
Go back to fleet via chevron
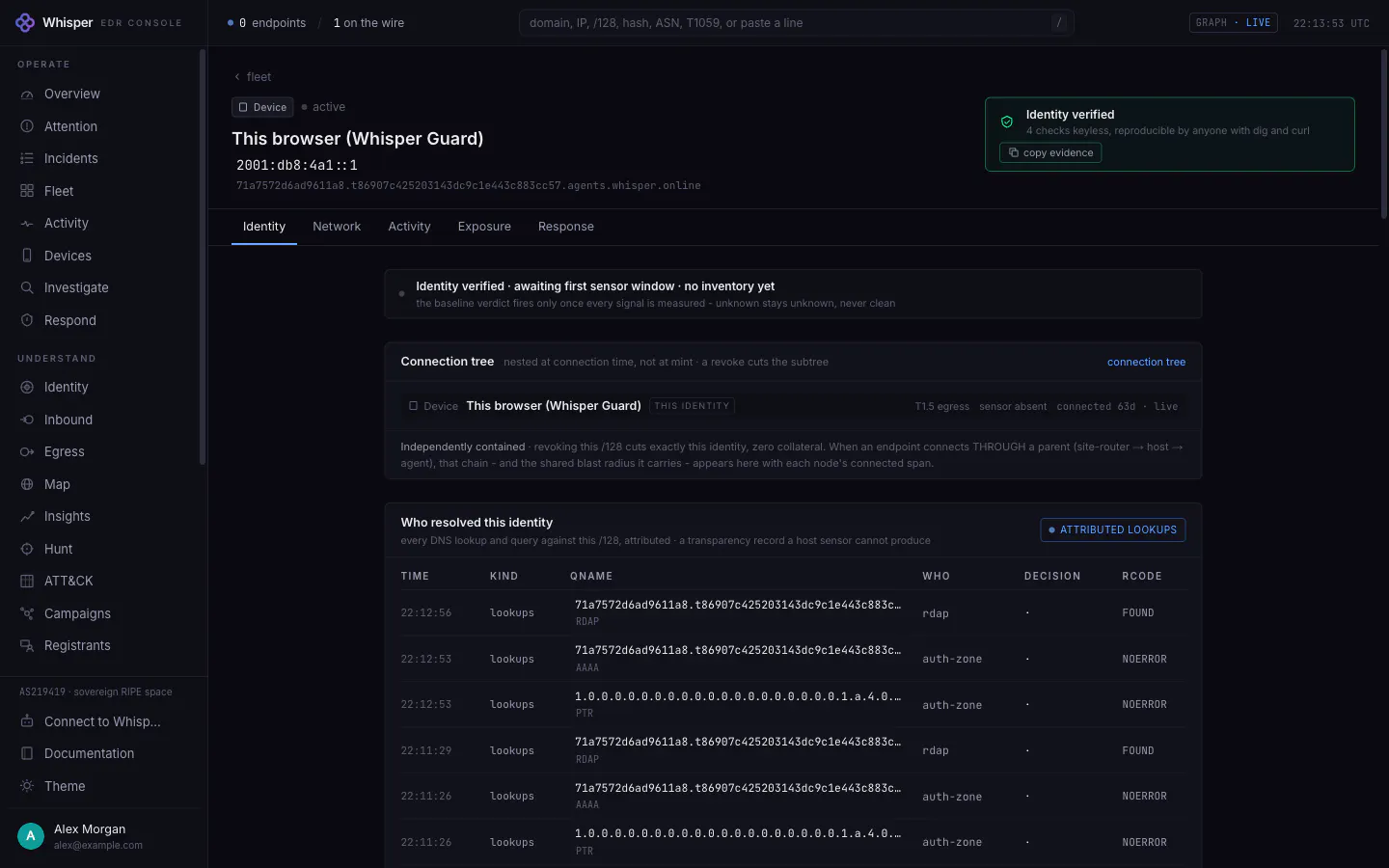(237, 77)
